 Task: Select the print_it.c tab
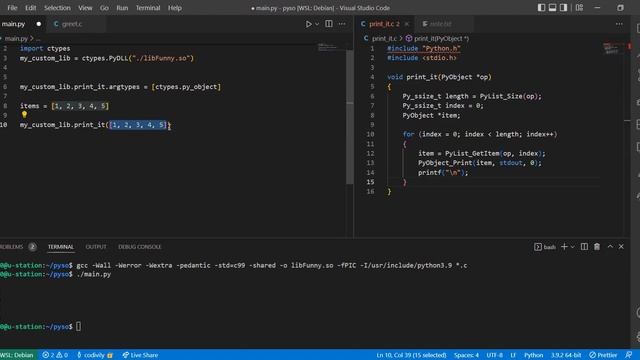[x=384, y=24]
